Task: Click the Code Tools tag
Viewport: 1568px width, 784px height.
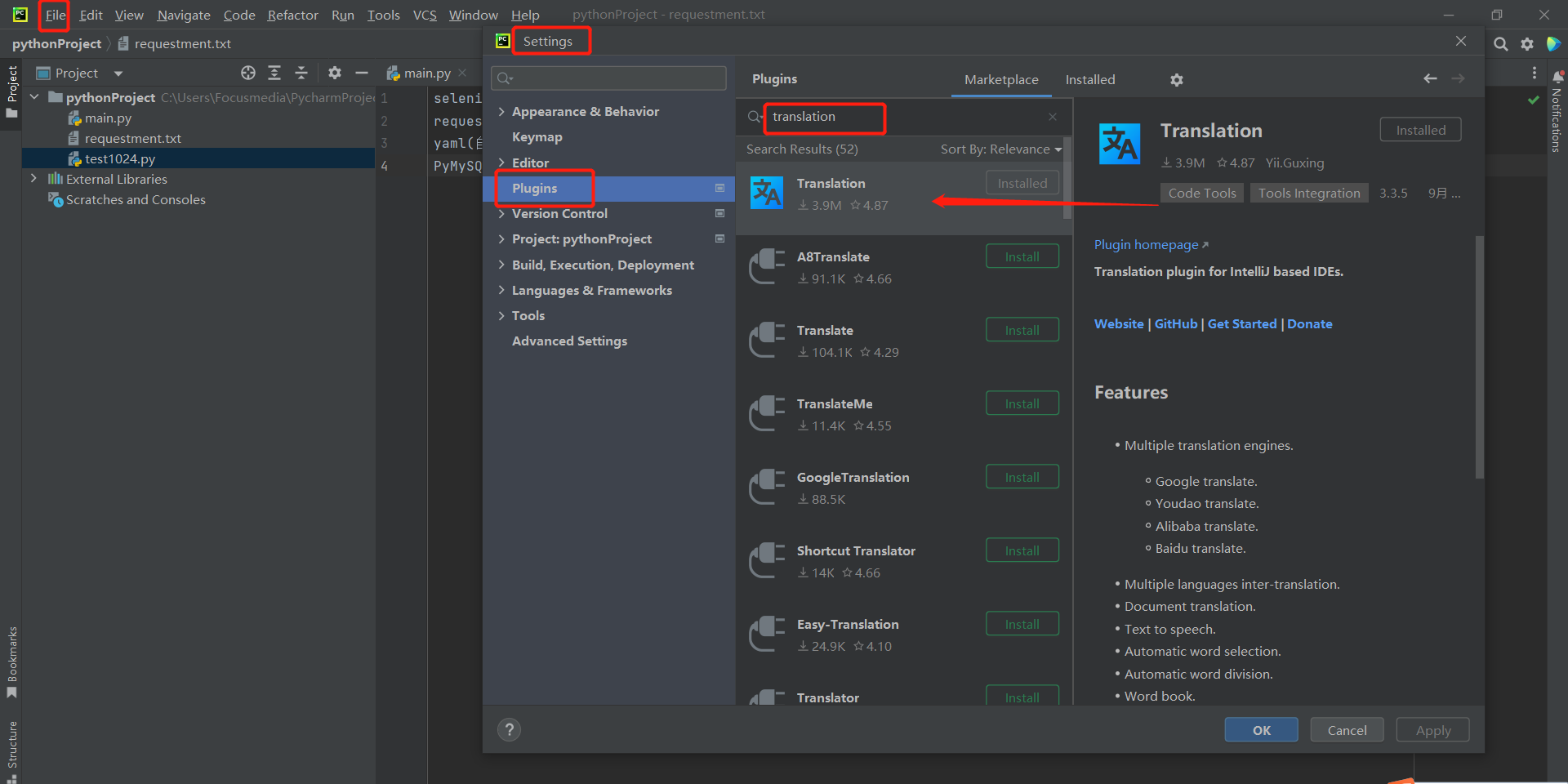Action: tap(1202, 194)
